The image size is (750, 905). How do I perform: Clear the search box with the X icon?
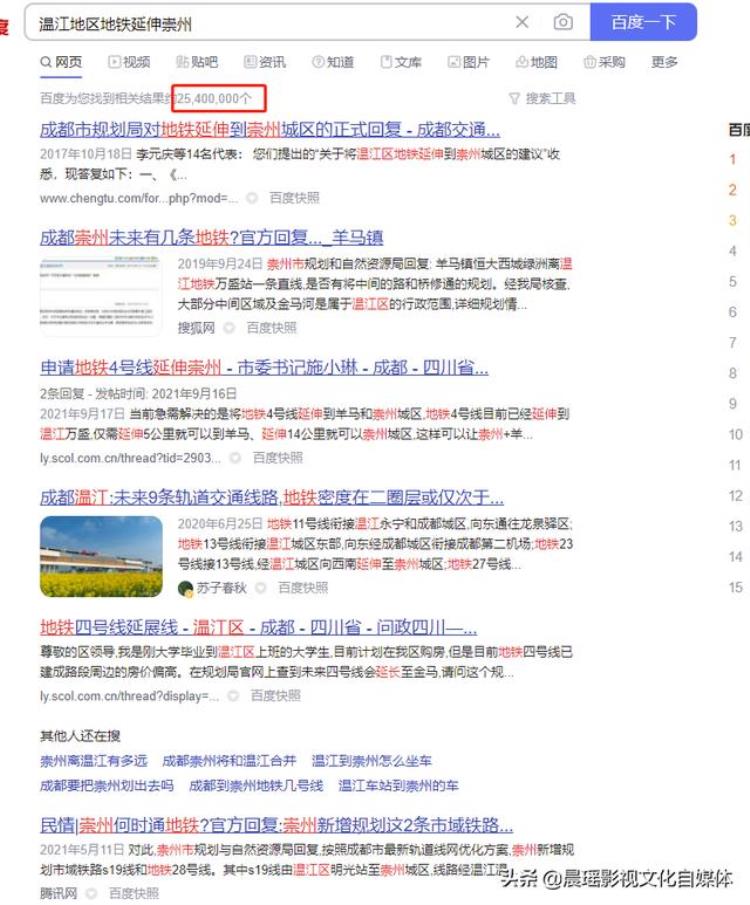[522, 23]
